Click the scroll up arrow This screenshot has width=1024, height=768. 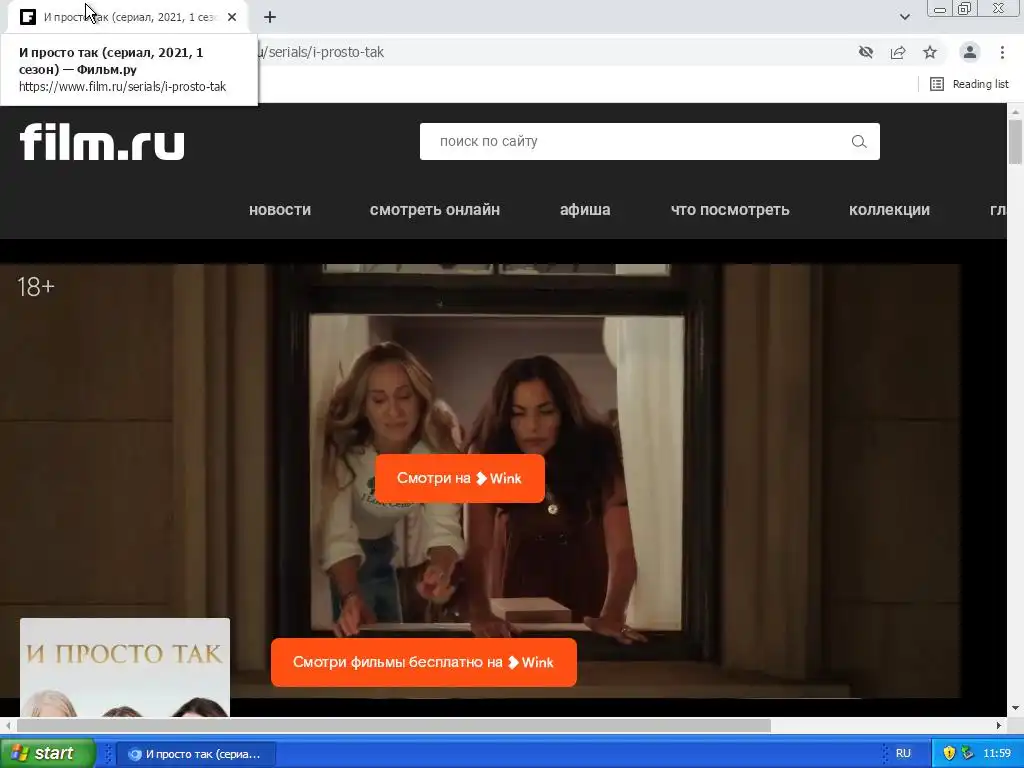1016,112
